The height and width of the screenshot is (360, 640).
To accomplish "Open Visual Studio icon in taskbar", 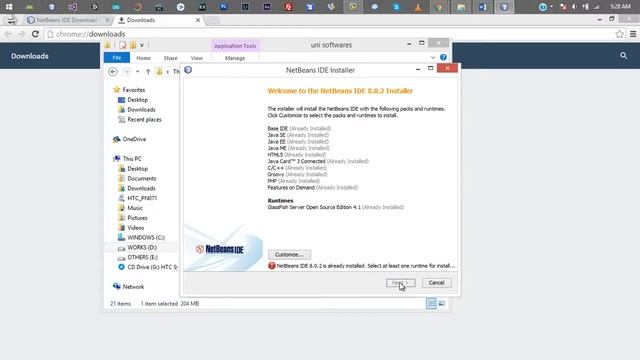I will tap(73, 7).
